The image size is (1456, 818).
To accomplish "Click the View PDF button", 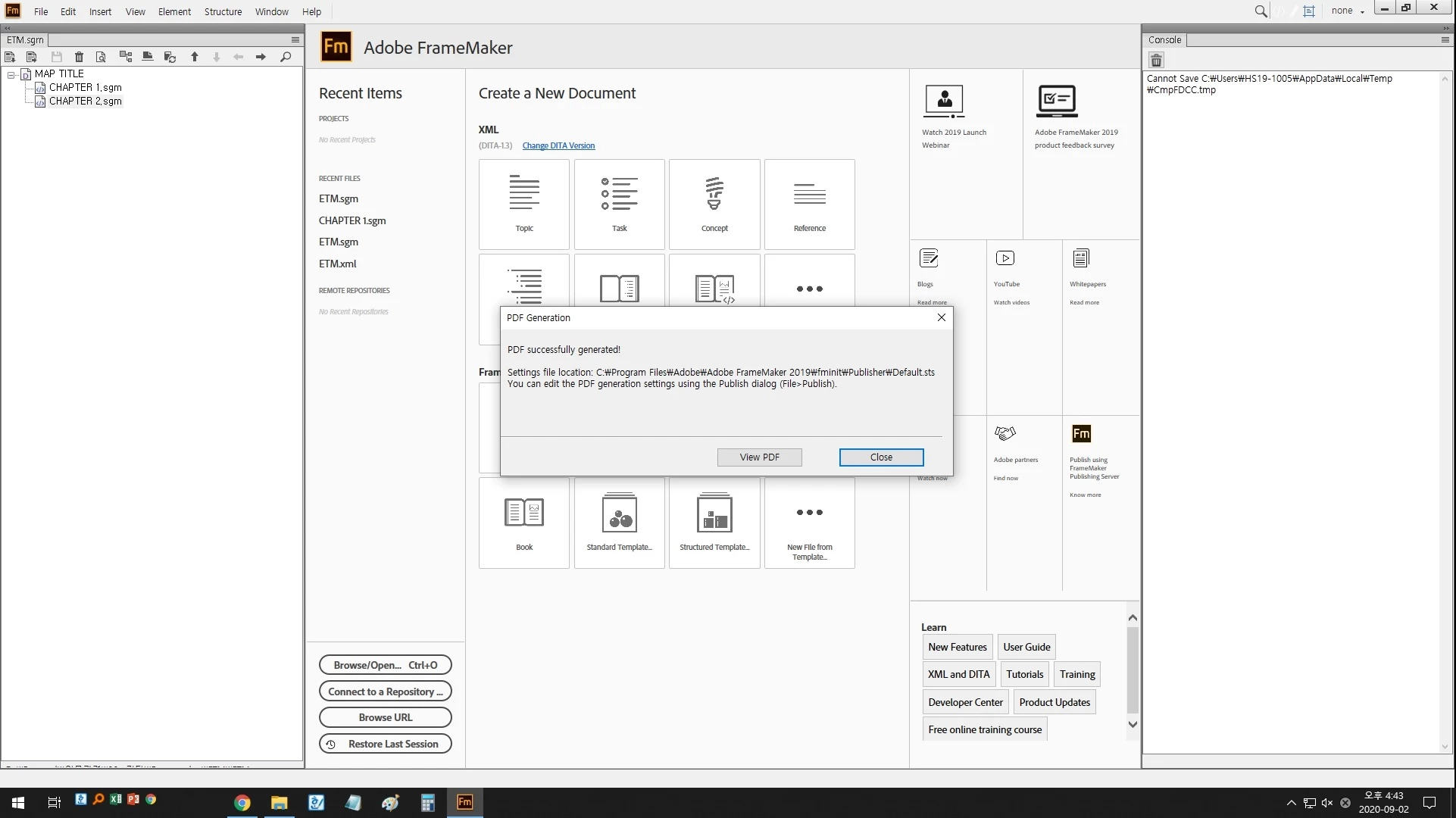I will [759, 457].
